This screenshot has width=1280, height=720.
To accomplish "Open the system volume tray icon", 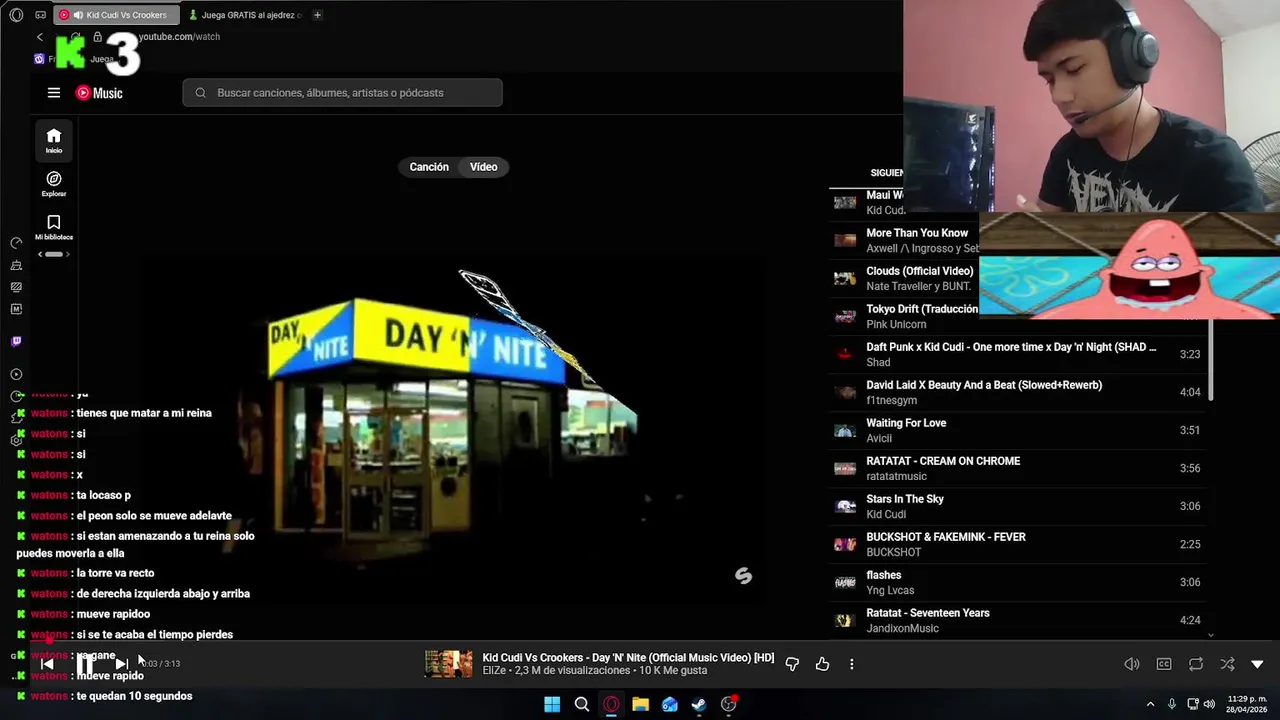I will 1209,704.
